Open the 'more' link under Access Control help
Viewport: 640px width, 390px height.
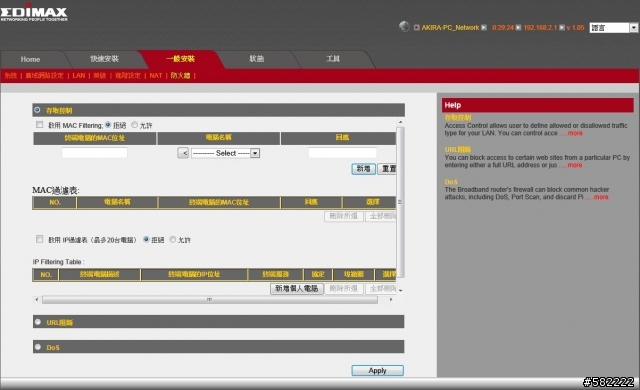click(x=575, y=133)
